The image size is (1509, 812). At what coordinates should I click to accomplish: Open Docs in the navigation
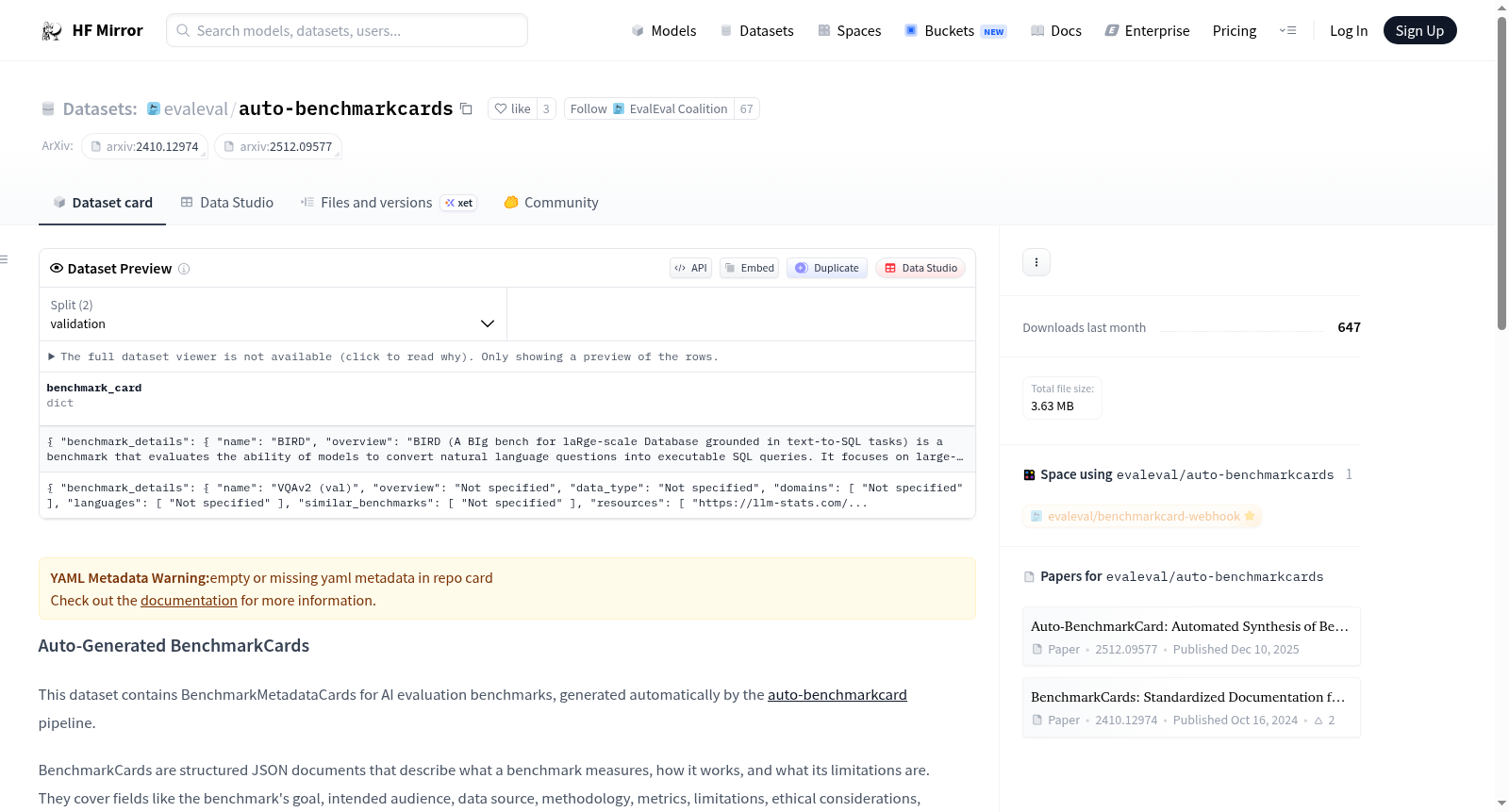point(1056,31)
